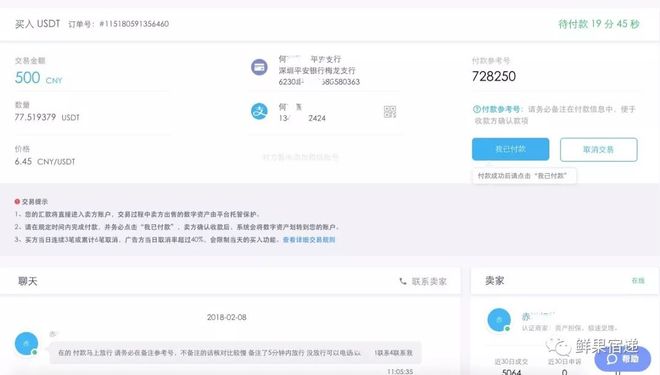Click the 待付款 countdown timer

[599, 24]
